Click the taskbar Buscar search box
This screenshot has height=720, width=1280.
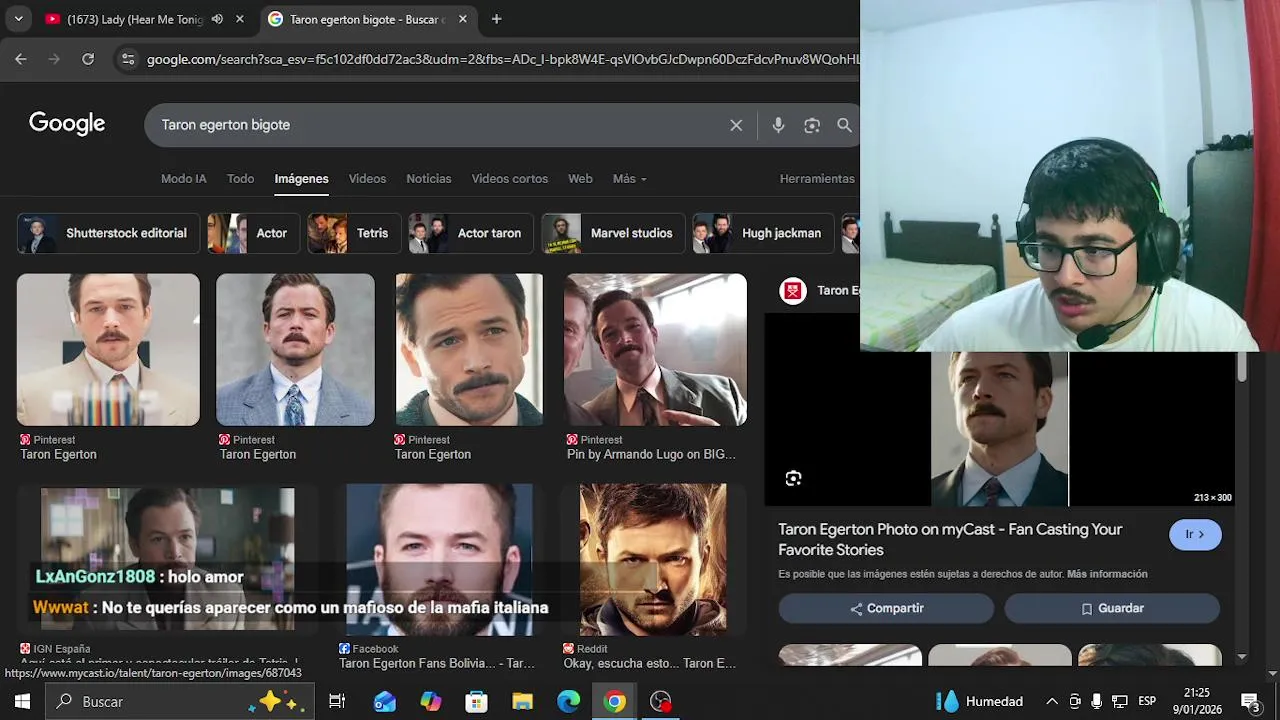180,701
